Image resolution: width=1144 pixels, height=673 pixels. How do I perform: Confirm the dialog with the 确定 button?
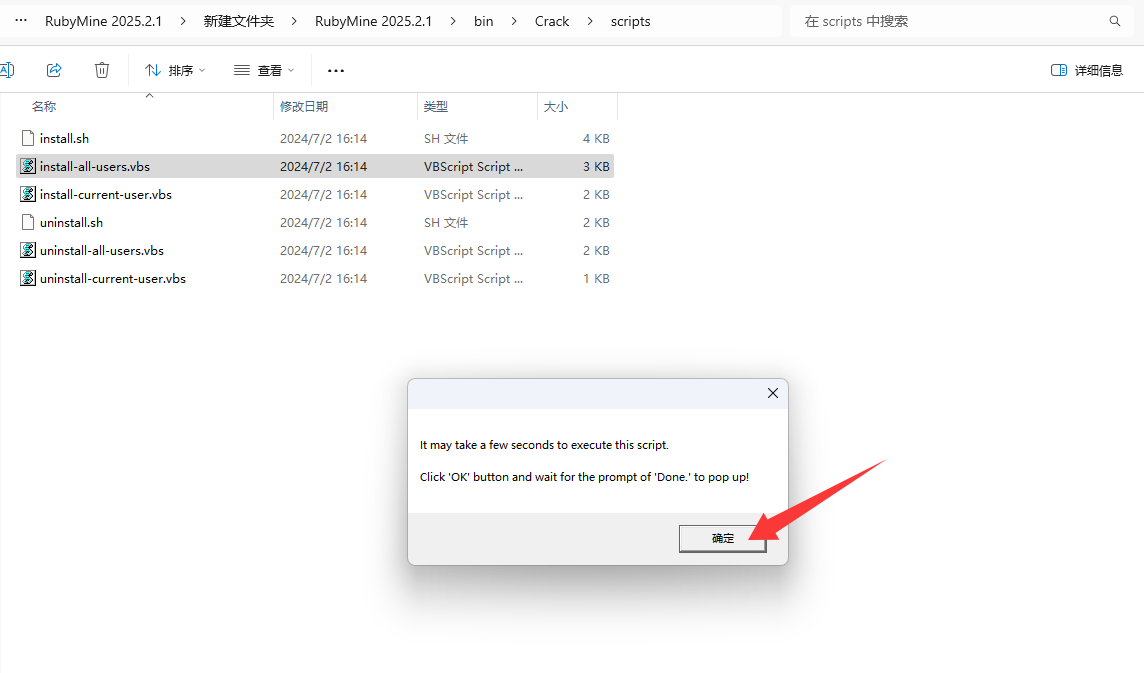722,539
